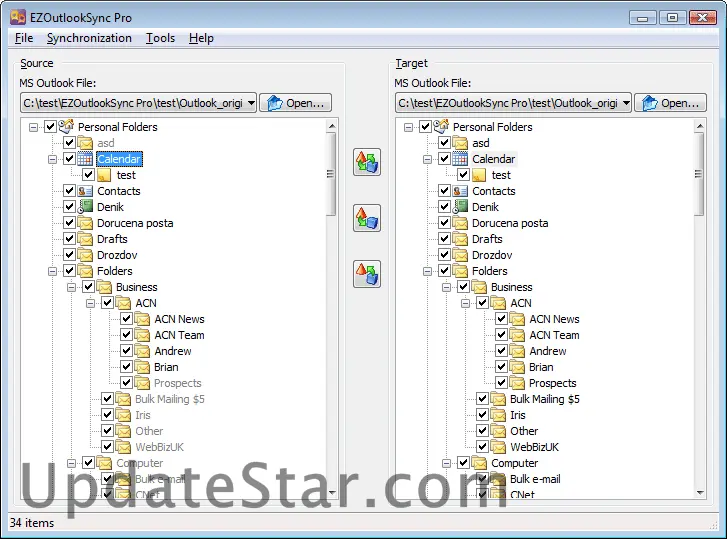Click the test note icon in Source tree
Image resolution: width=727 pixels, height=539 pixels.
(104, 175)
